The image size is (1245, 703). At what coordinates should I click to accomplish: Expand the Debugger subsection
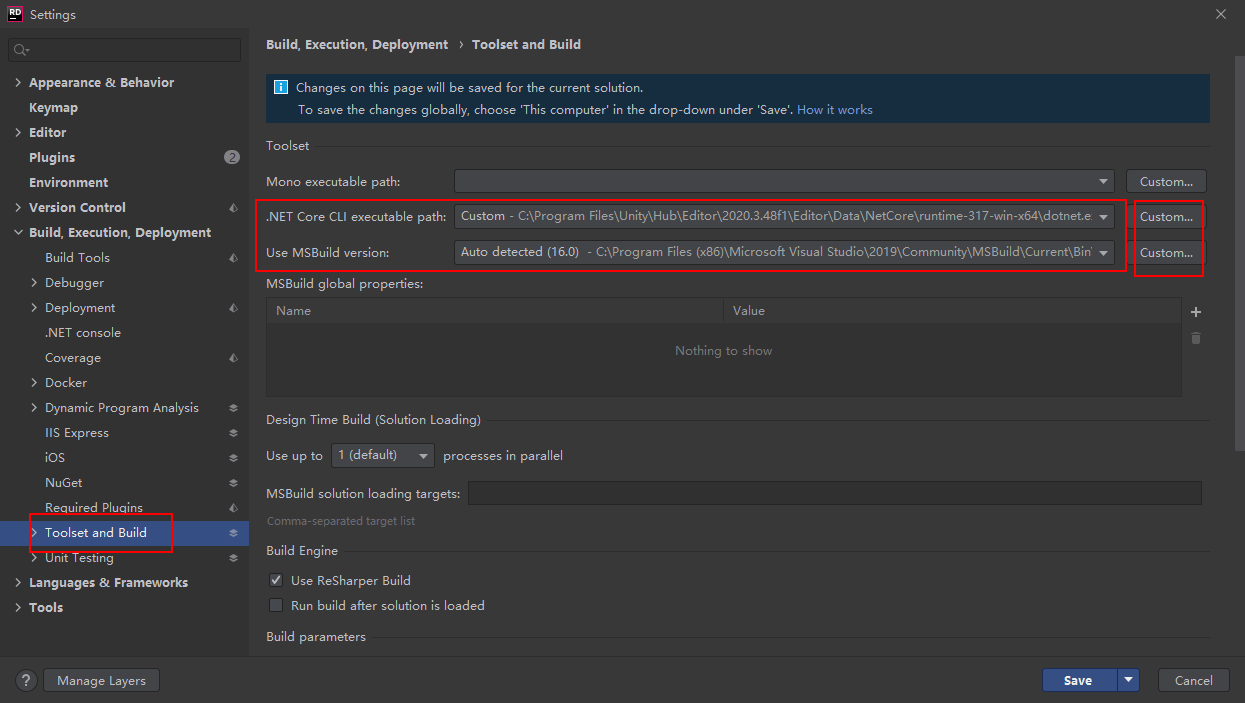34,283
